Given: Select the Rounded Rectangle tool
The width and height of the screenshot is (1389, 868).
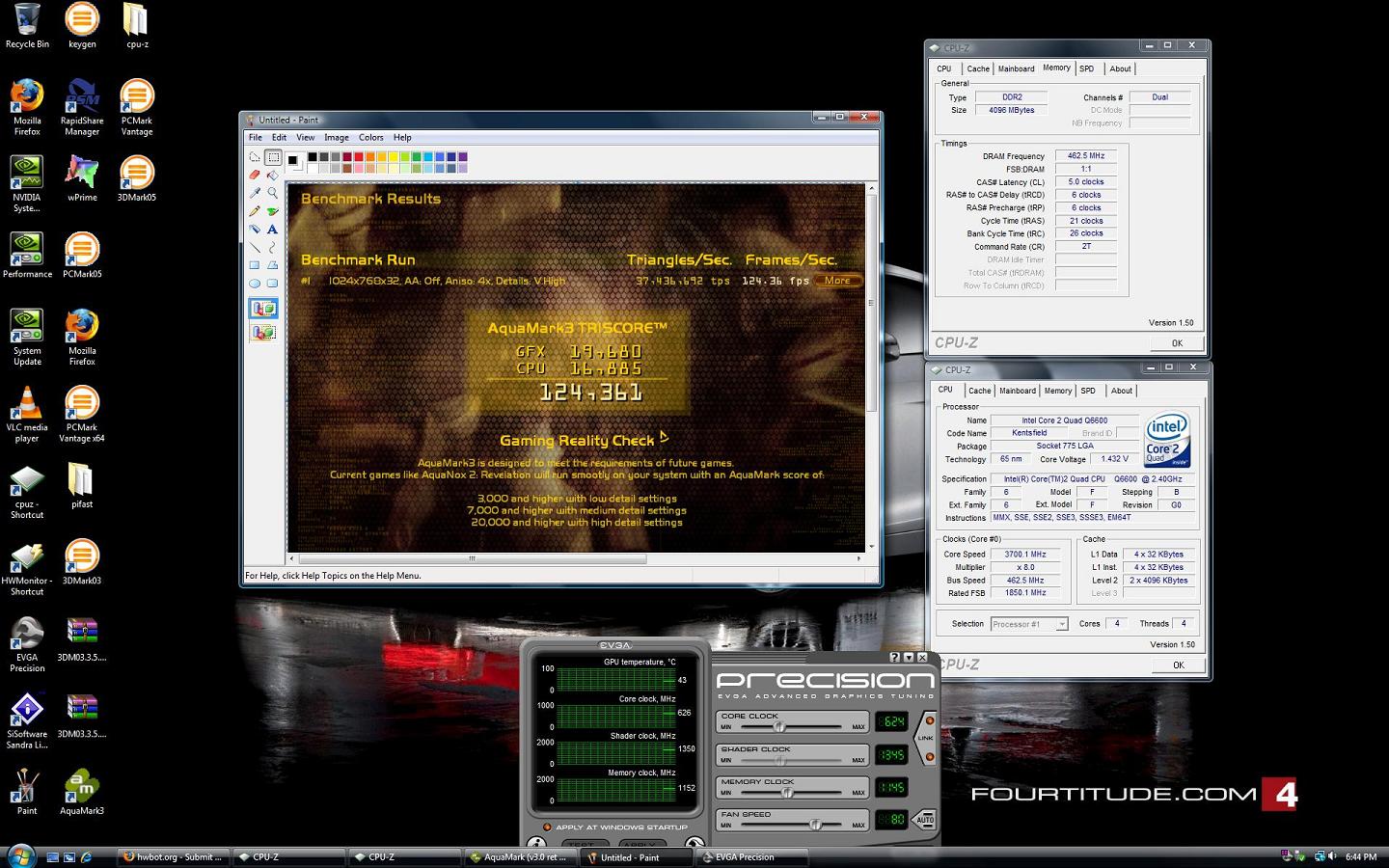Looking at the screenshot, I should pyautogui.click(x=273, y=284).
